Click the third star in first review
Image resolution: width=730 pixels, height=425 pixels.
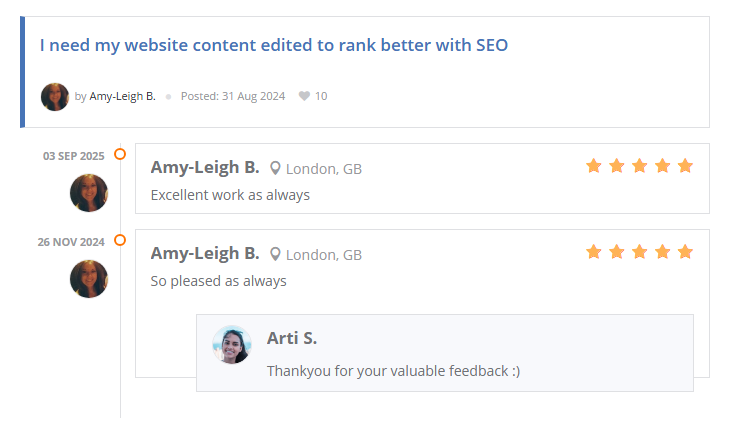pyautogui.click(x=639, y=166)
